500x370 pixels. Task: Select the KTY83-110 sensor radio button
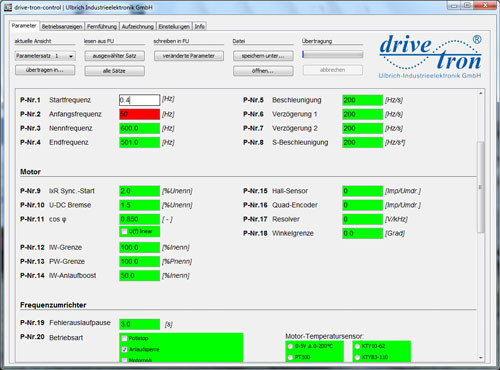(x=357, y=357)
